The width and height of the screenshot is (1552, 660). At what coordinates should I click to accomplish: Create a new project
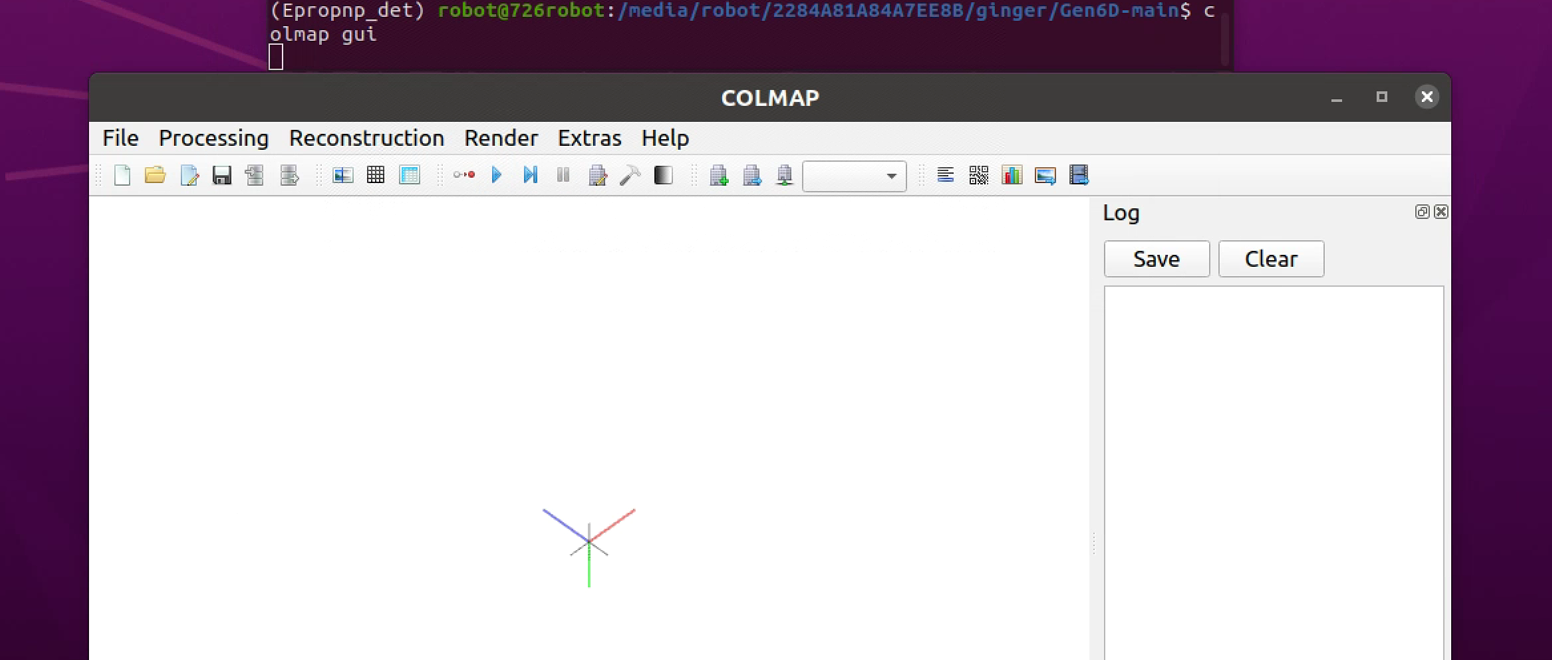[x=122, y=175]
